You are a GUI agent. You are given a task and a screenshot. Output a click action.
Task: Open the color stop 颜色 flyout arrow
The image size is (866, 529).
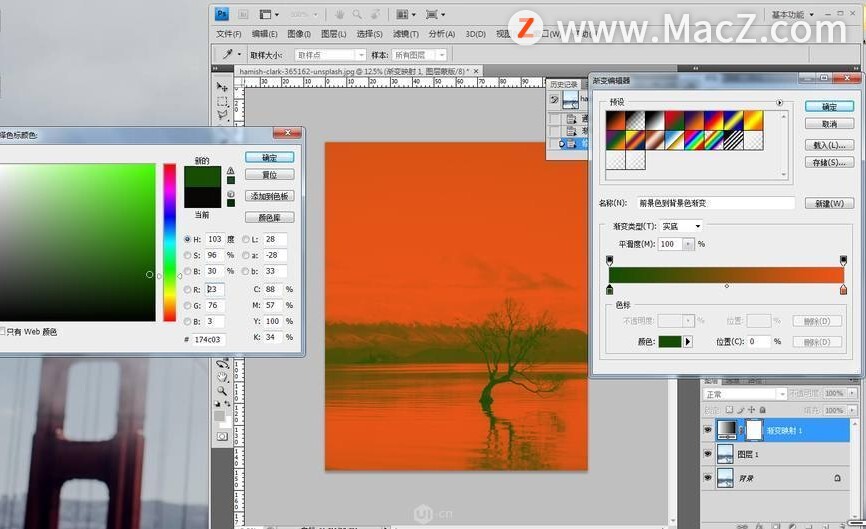688,342
